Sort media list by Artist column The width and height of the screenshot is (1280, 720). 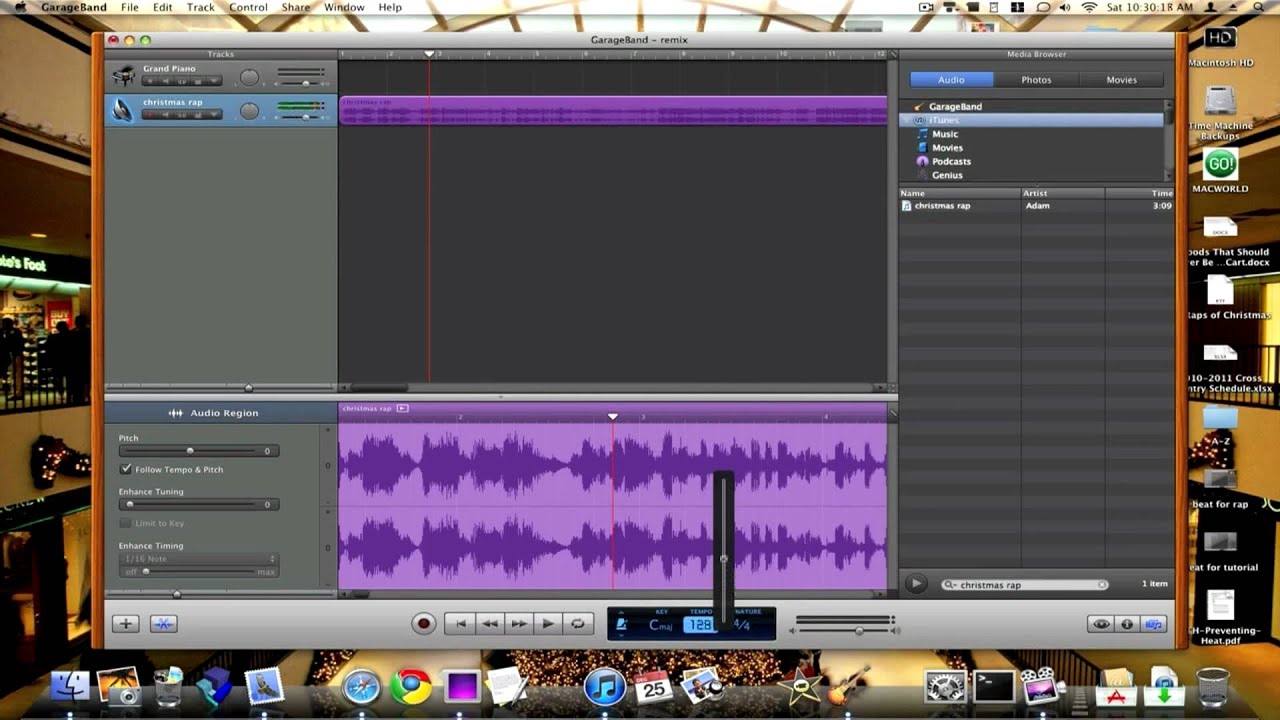pyautogui.click(x=1062, y=193)
